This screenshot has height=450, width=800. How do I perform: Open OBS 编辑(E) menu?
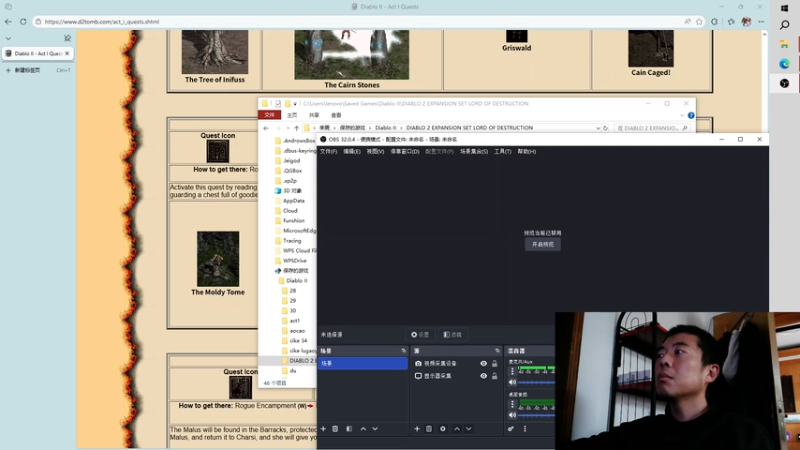[352, 152]
